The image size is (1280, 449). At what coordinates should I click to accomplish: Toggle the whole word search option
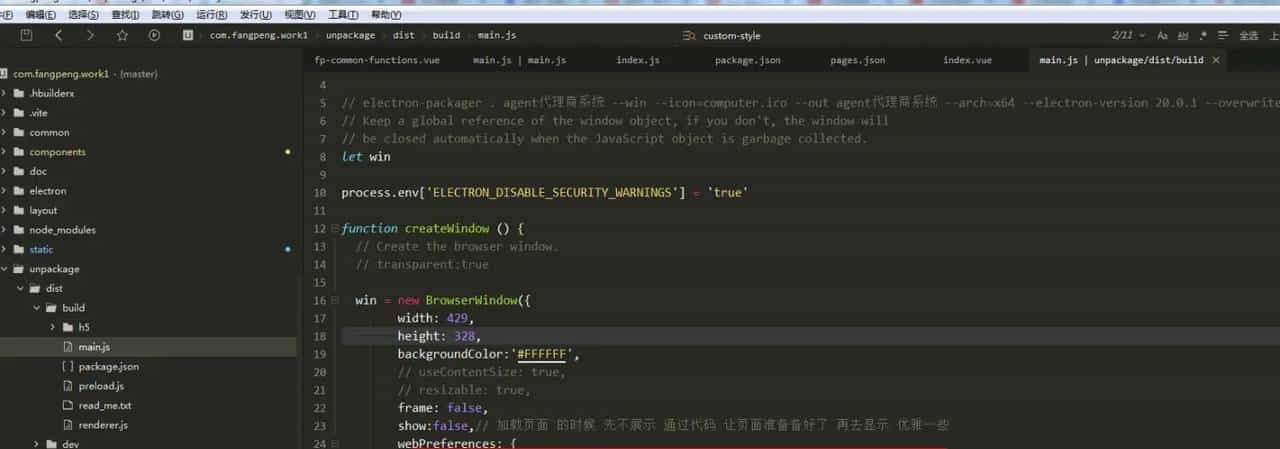coord(1183,35)
